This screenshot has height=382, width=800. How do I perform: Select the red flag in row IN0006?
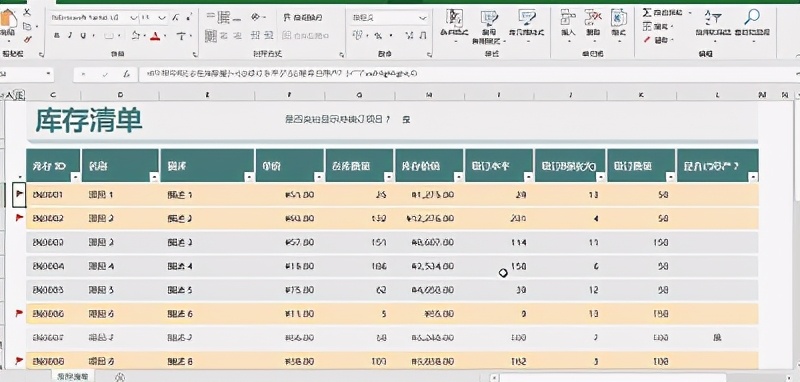pyautogui.click(x=19, y=313)
